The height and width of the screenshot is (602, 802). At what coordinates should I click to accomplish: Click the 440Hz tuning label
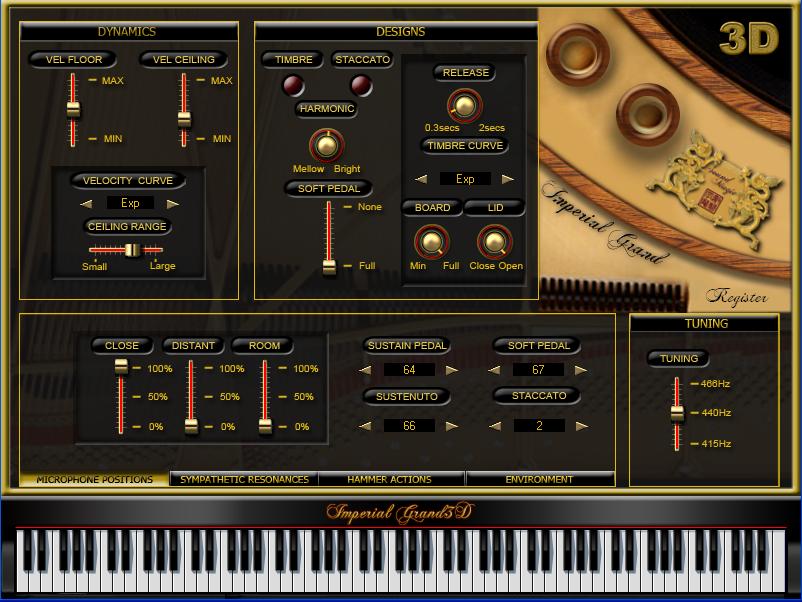716,412
